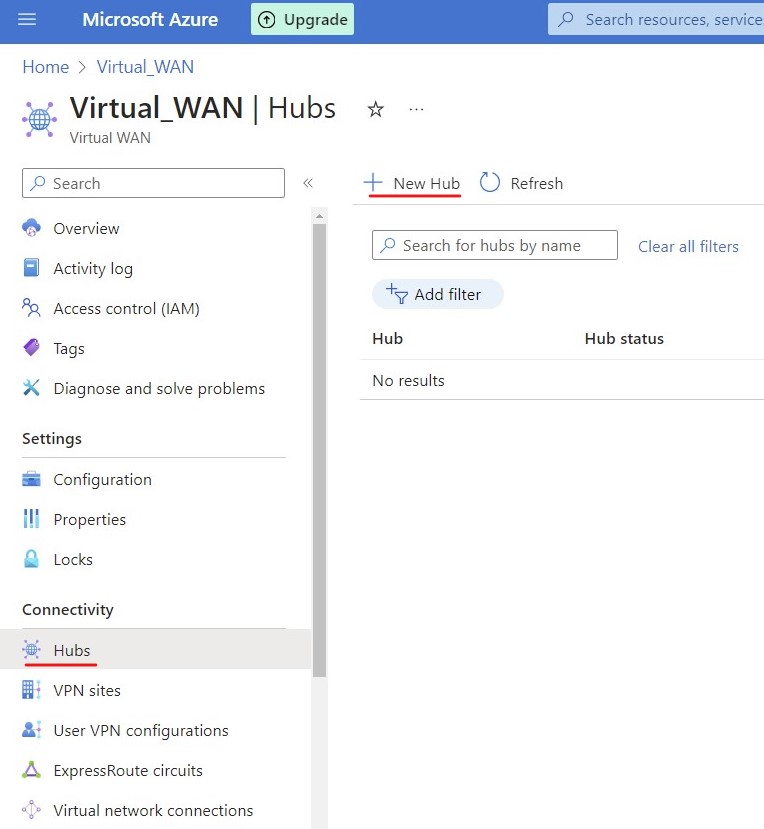This screenshot has height=829, width=764.
Task: Click the sidebar scrollbar thumb
Action: point(319,450)
